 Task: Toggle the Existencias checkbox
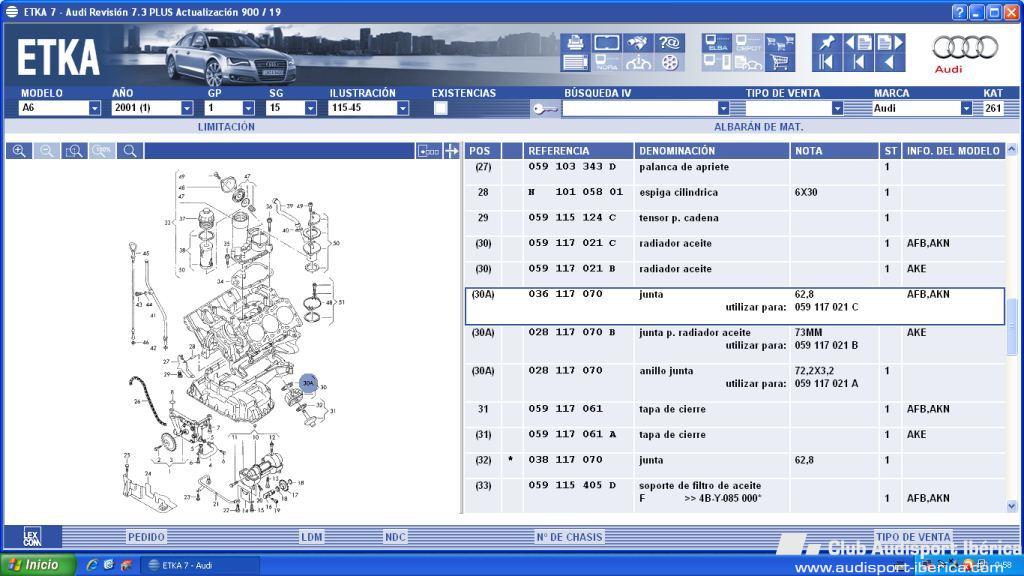pyautogui.click(x=441, y=108)
